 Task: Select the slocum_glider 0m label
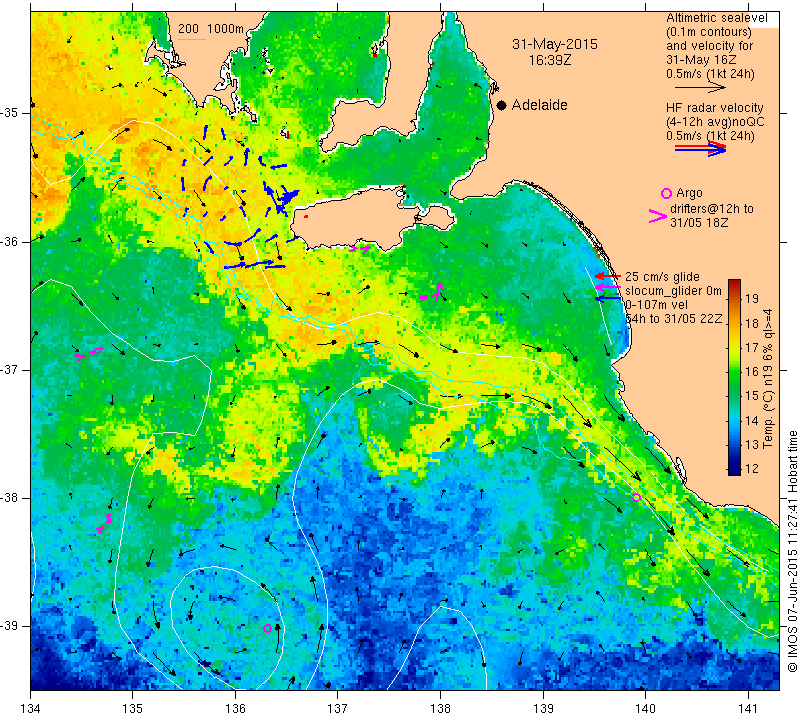(673, 291)
